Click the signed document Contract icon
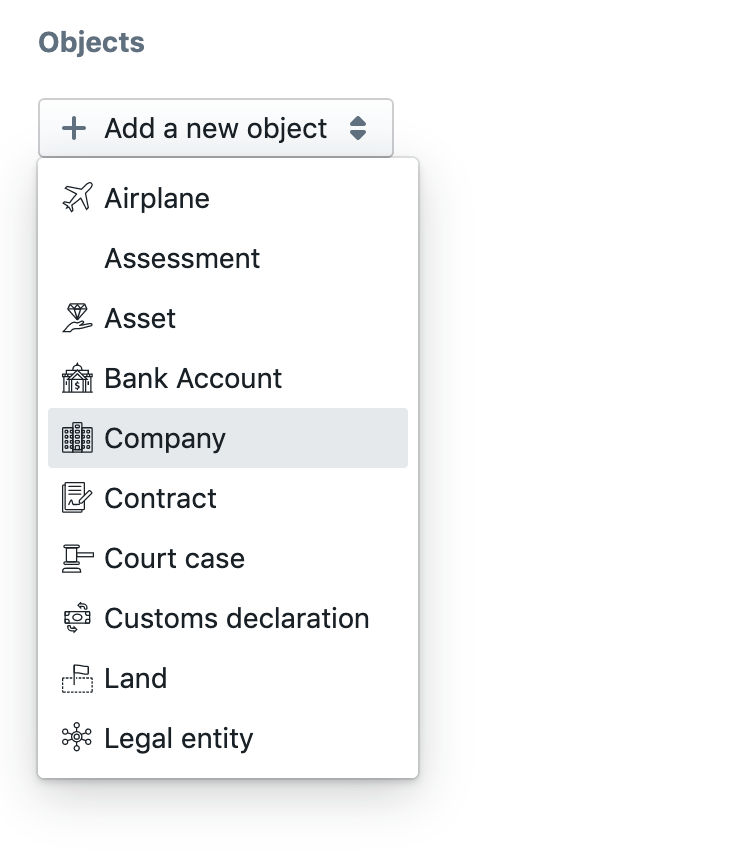The image size is (730, 854). click(x=77, y=497)
